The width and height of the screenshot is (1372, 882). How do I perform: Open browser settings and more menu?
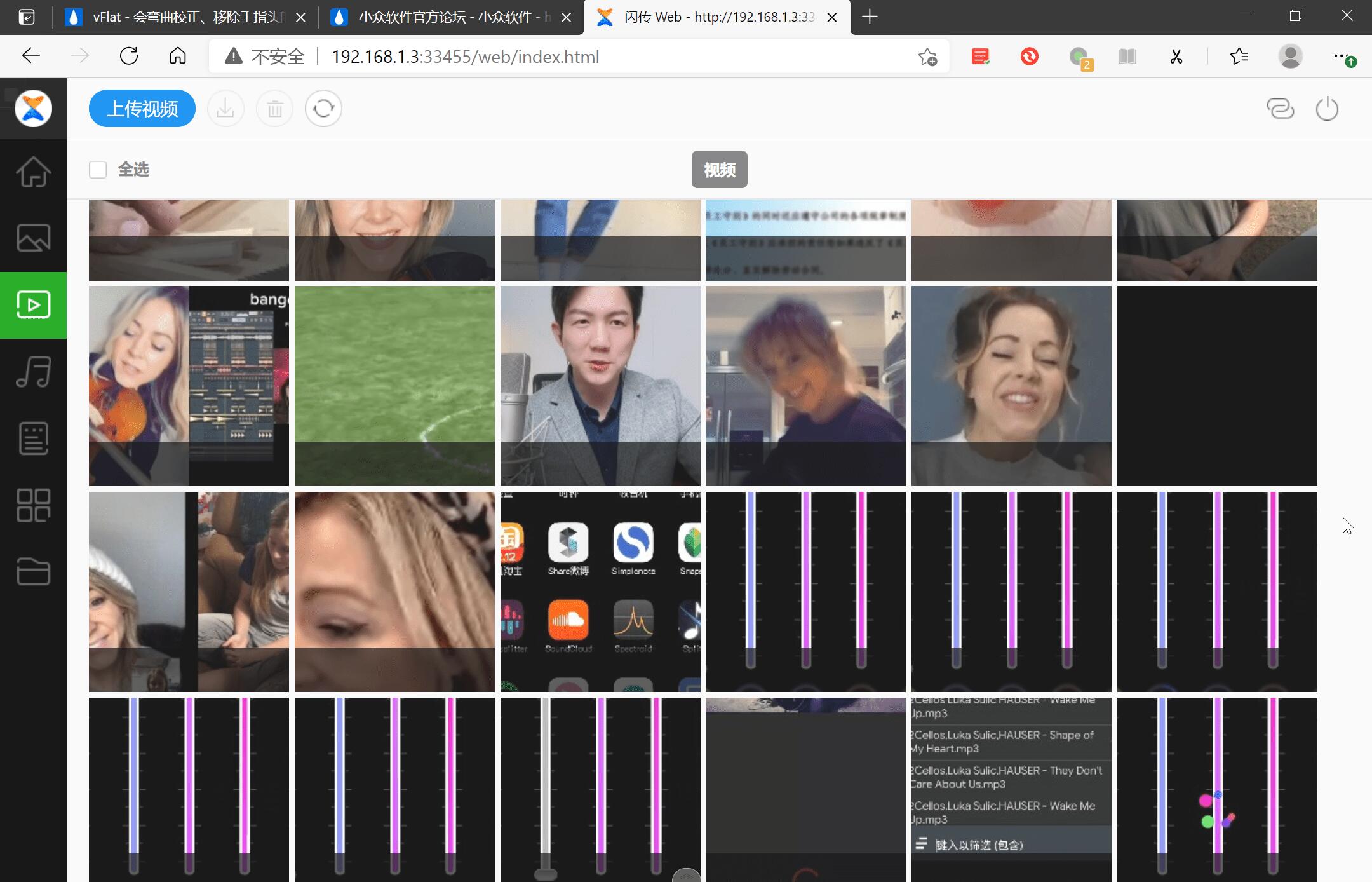[1340, 57]
